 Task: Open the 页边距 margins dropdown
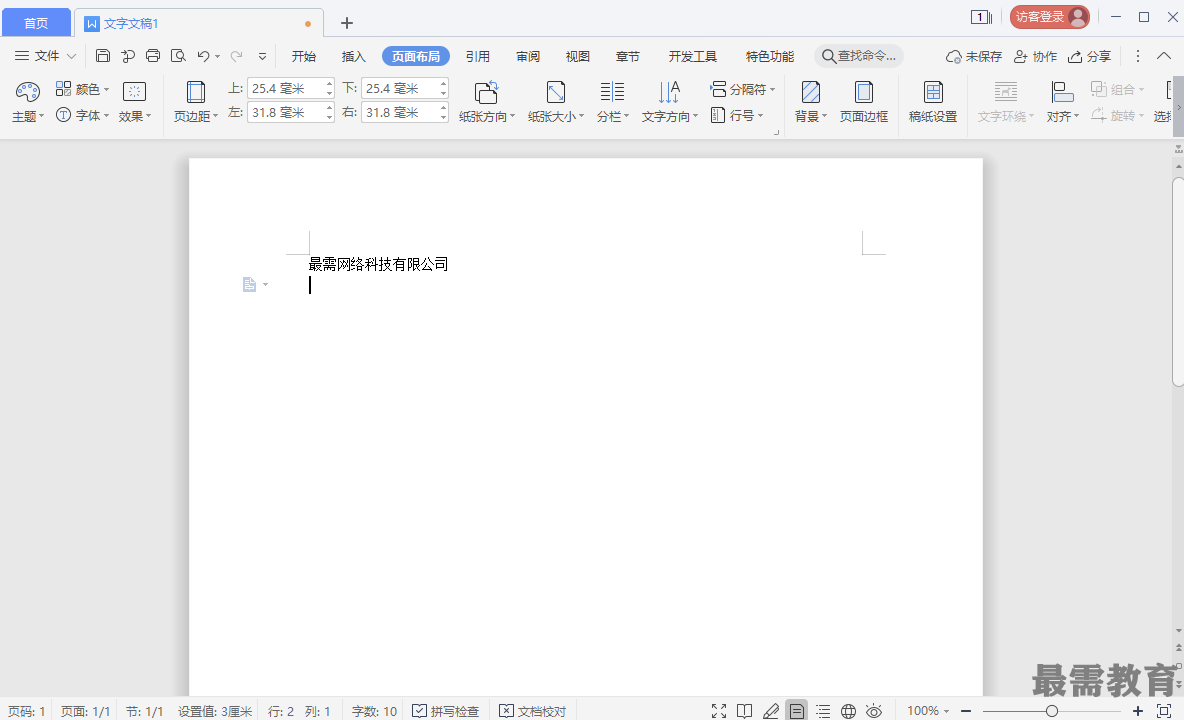tap(196, 103)
